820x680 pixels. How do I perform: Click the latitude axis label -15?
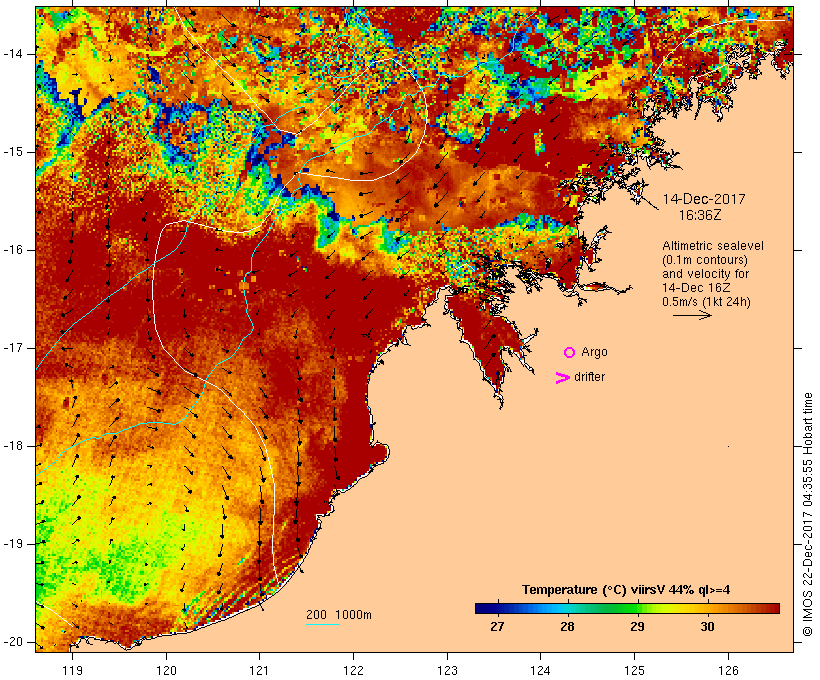pyautogui.click(x=12, y=152)
